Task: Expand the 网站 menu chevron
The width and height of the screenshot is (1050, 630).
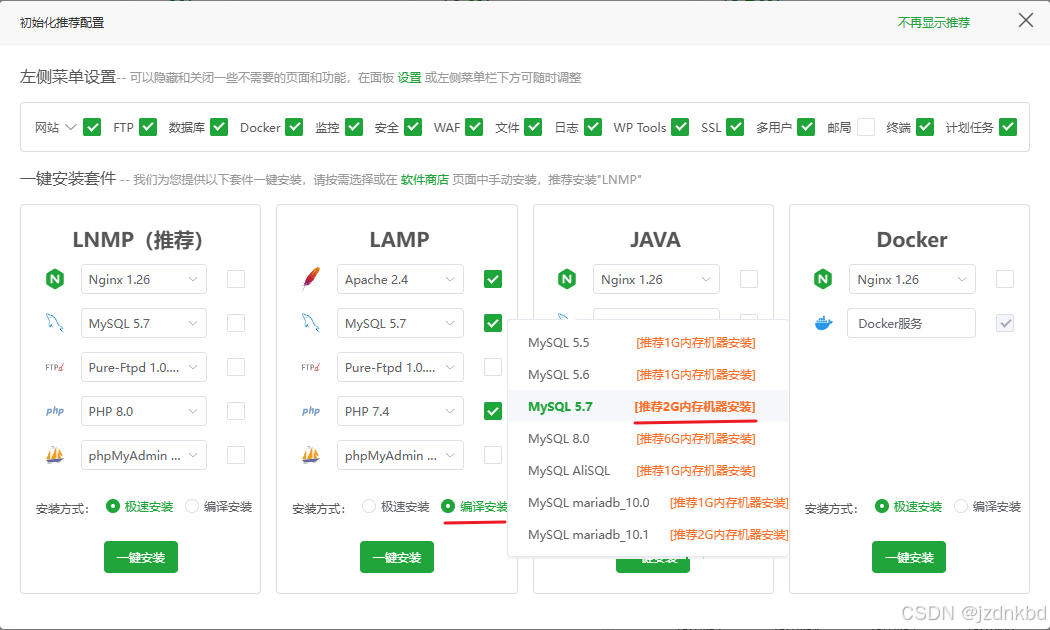Action: click(70, 127)
